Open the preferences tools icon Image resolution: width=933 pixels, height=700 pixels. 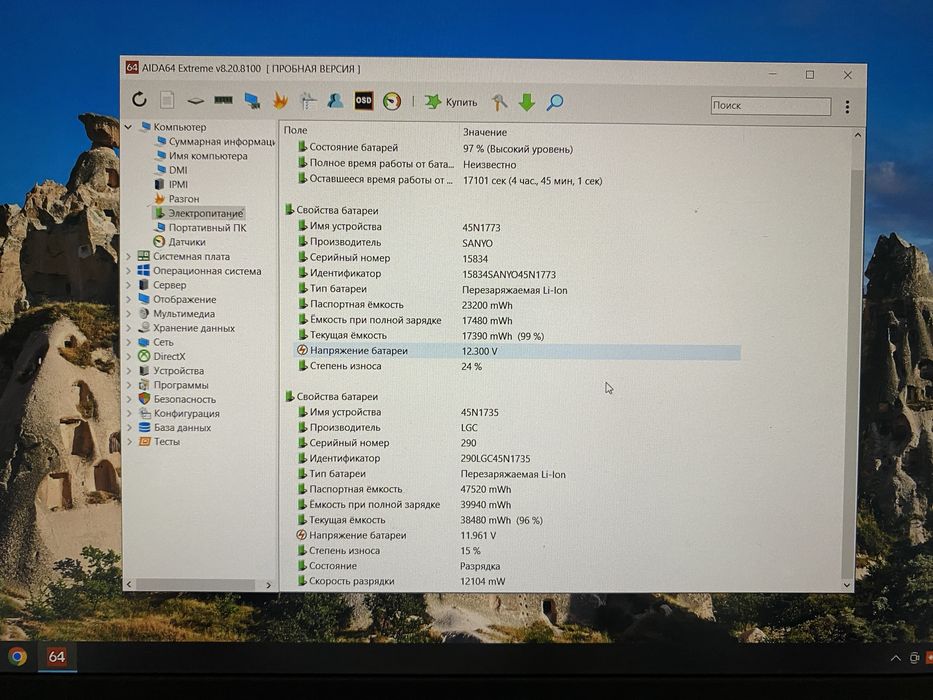499,102
